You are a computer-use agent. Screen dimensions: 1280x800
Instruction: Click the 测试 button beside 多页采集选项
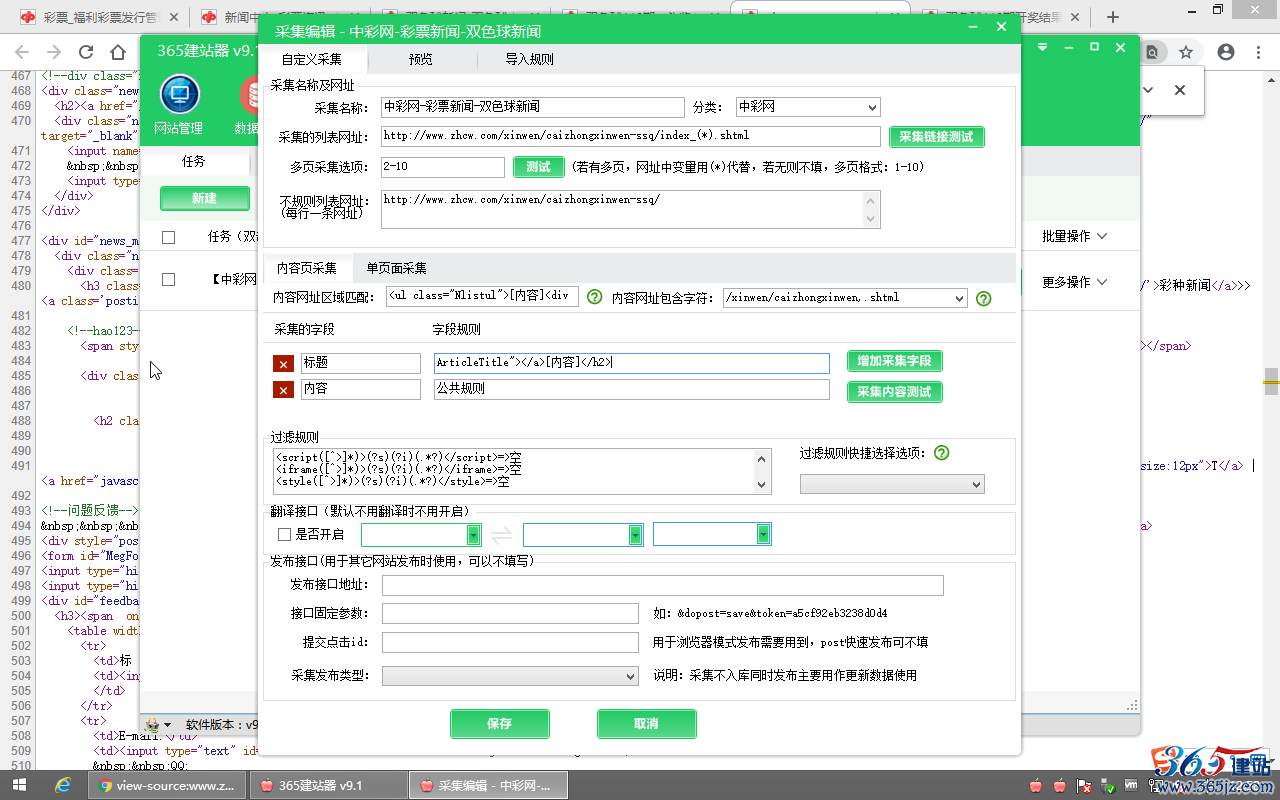538,167
